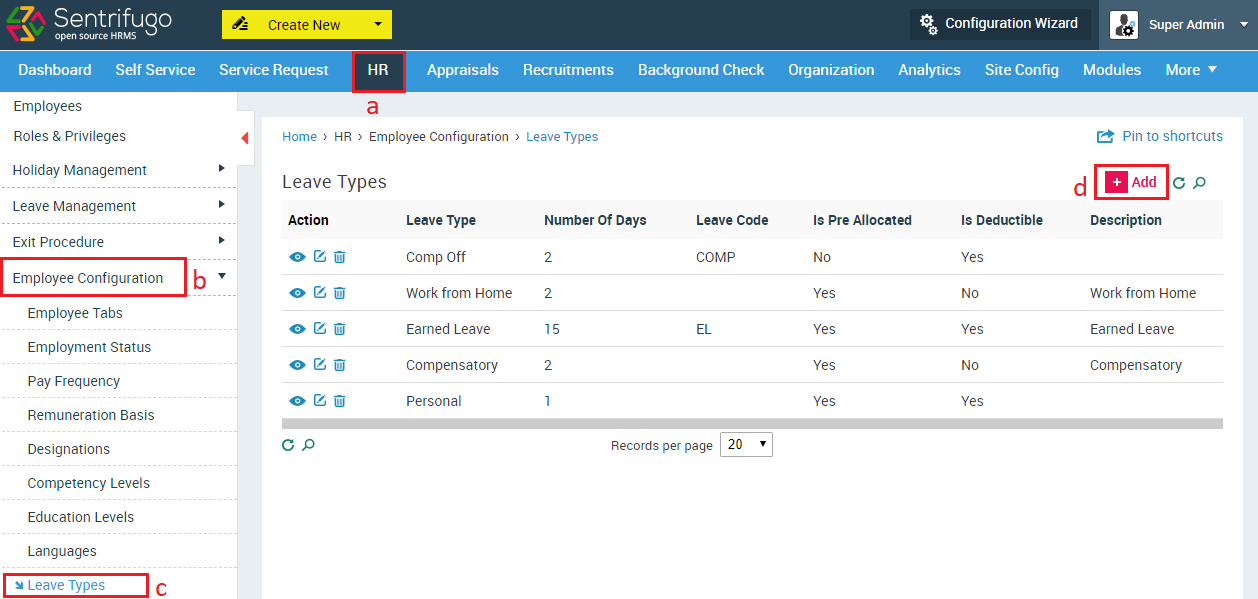Edit the Compensatory leave type
Screen dimensions: 1258x599
click(320, 365)
